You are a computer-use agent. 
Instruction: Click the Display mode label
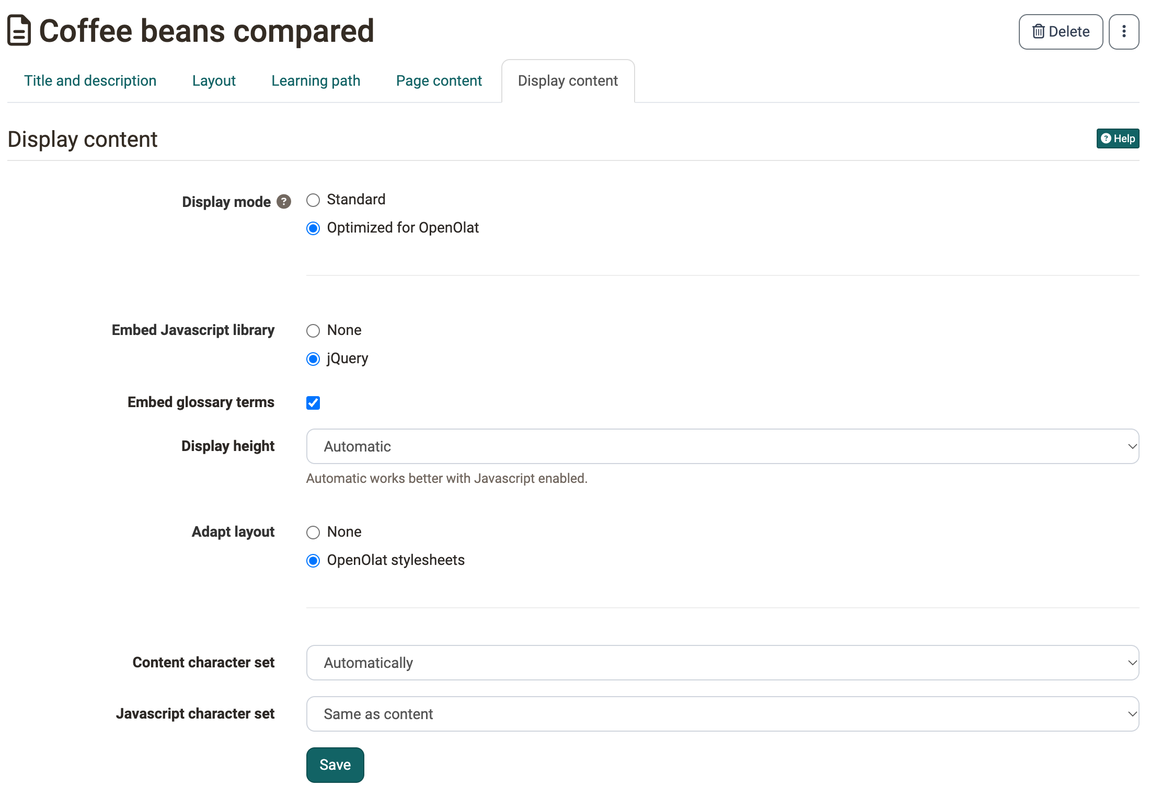pyautogui.click(x=226, y=202)
